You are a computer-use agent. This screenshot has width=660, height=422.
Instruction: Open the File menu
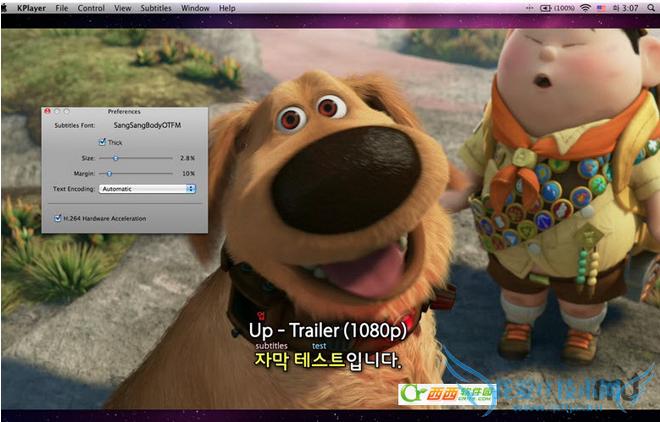coord(62,8)
